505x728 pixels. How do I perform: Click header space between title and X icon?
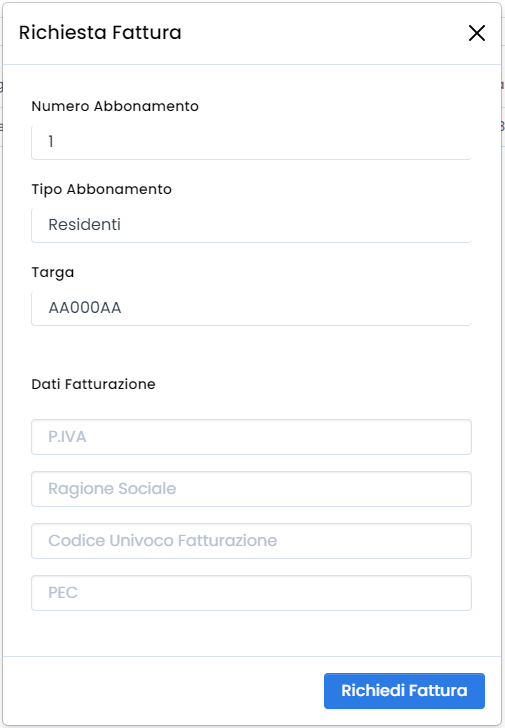[325, 33]
